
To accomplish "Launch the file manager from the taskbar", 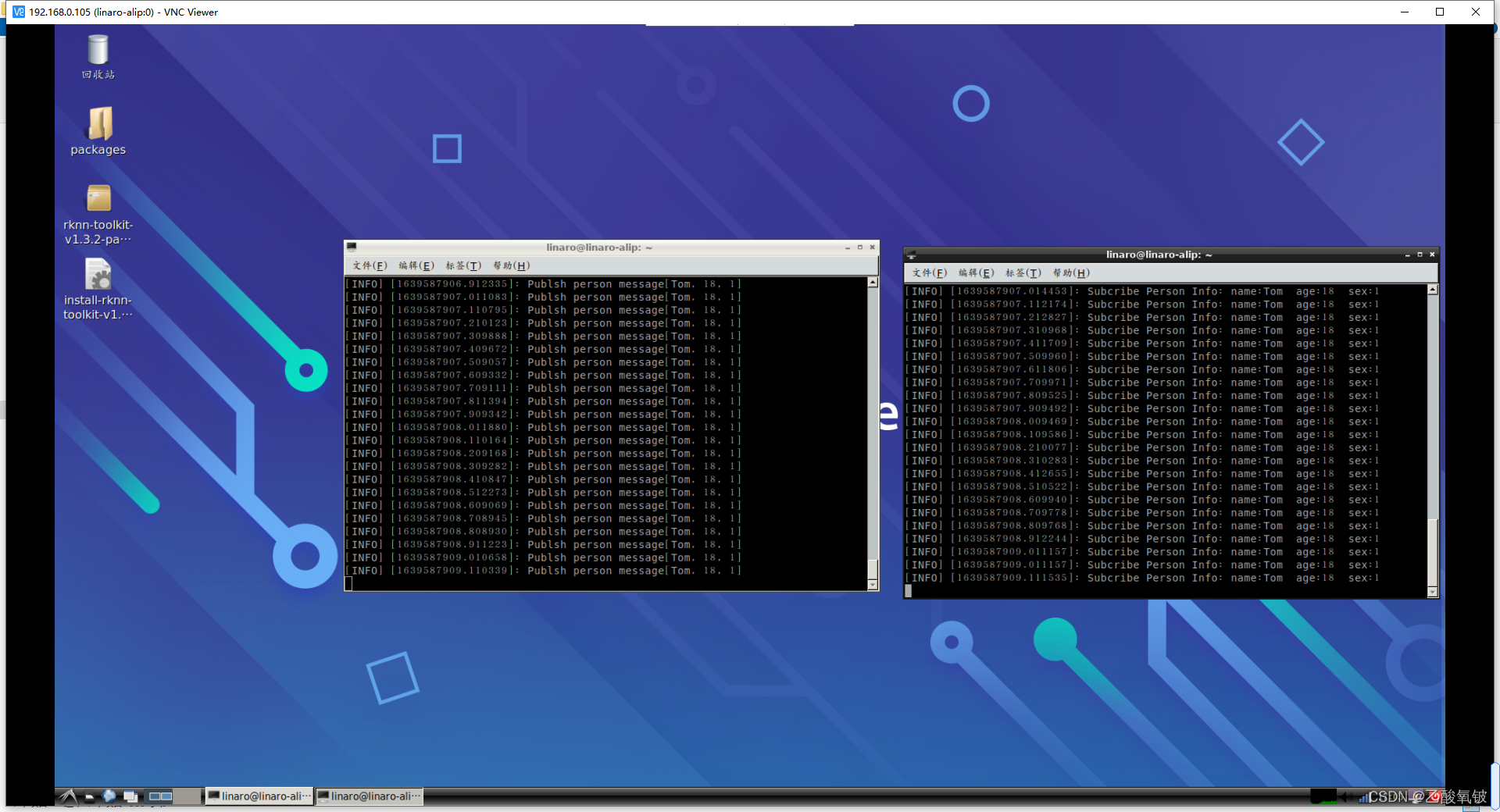I will [x=90, y=796].
